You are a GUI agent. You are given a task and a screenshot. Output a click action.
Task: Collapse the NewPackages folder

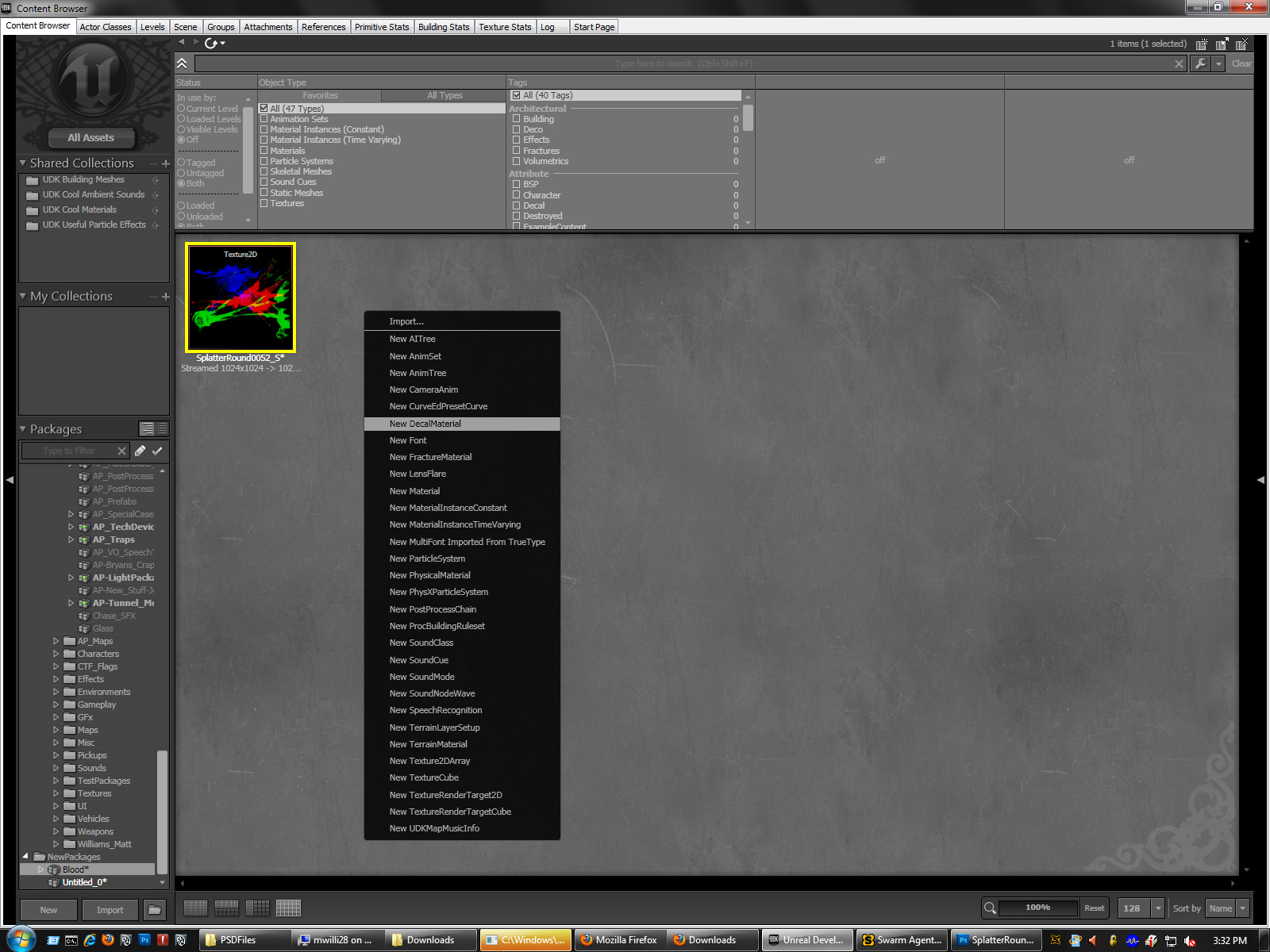point(25,857)
